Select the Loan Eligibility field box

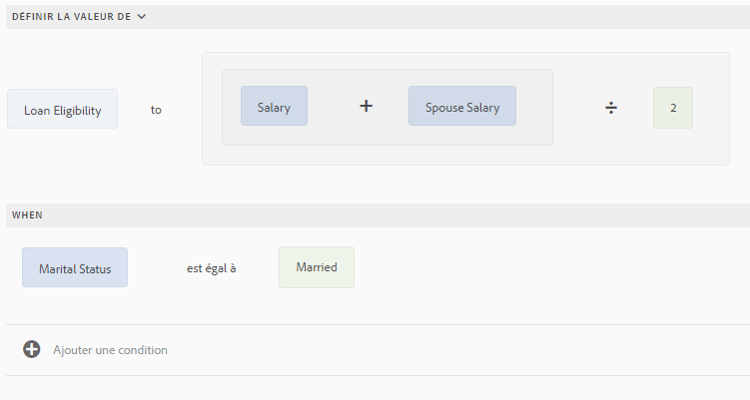click(x=62, y=110)
